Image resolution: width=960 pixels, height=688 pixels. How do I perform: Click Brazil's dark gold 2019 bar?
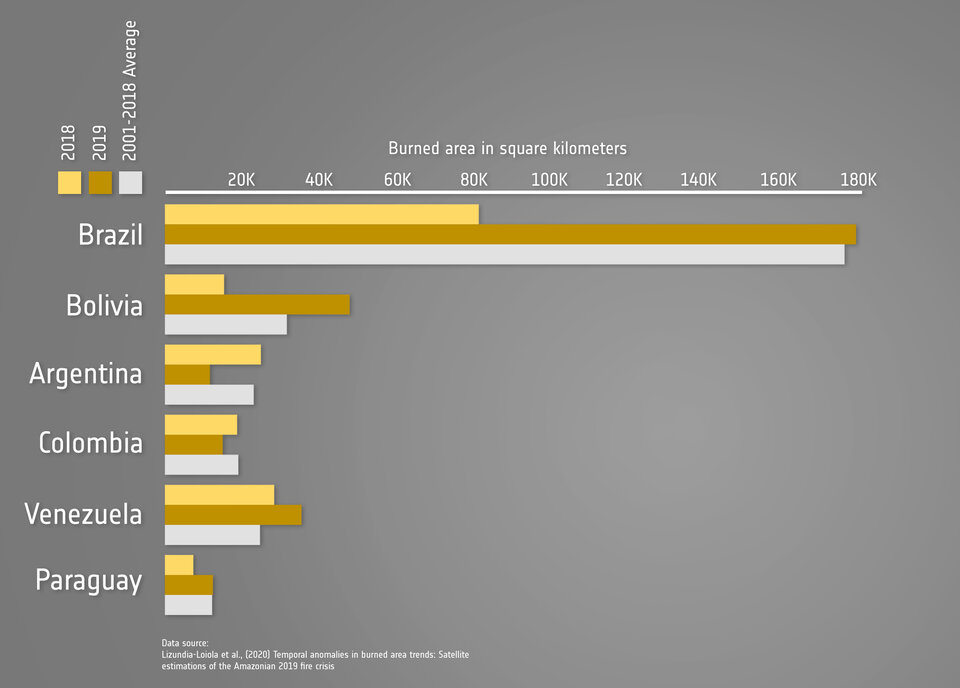point(510,234)
